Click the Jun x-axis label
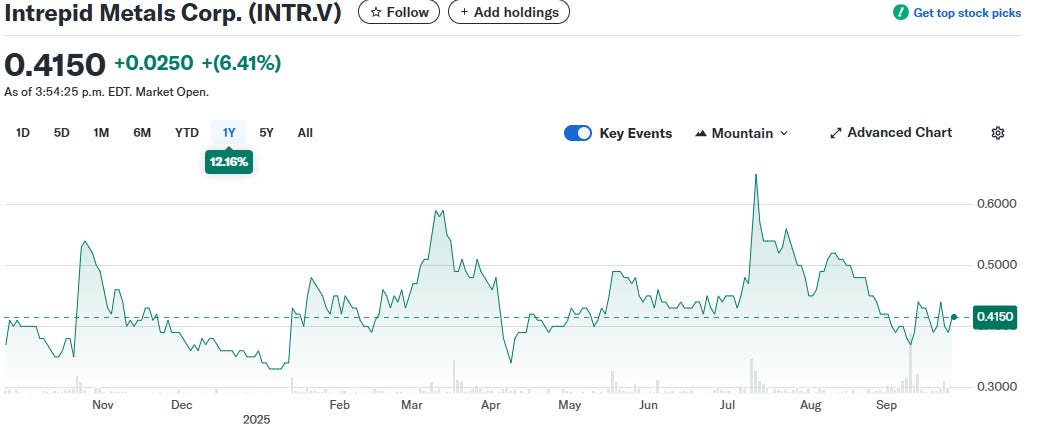Viewport: 1041px width, 427px height. click(x=648, y=405)
